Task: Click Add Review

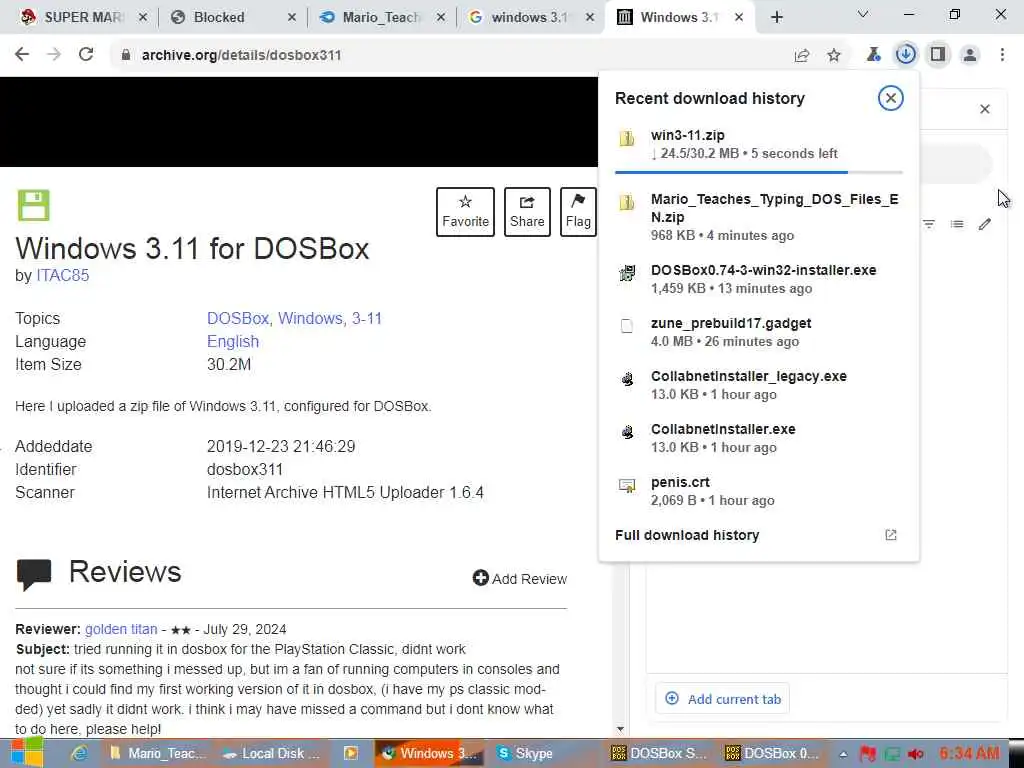Action: coord(520,579)
